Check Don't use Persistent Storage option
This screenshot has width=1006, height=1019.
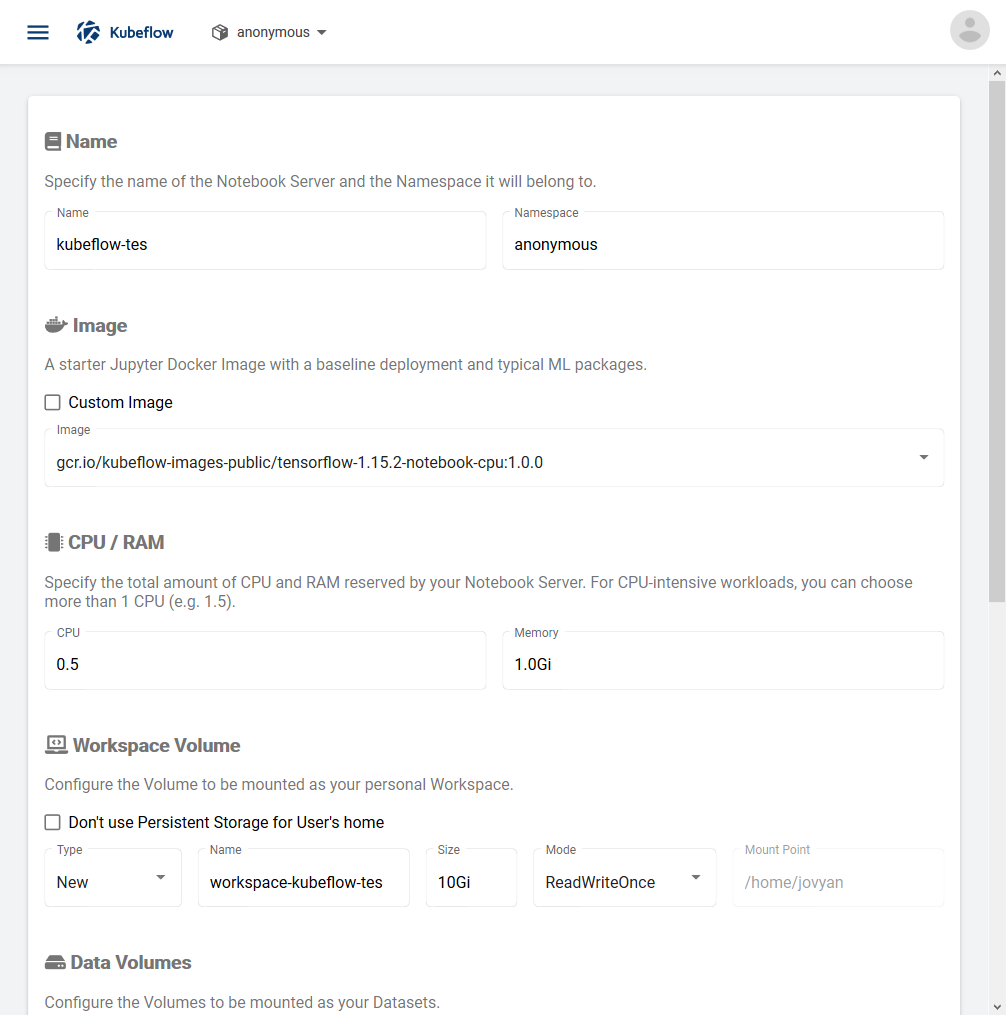(53, 822)
